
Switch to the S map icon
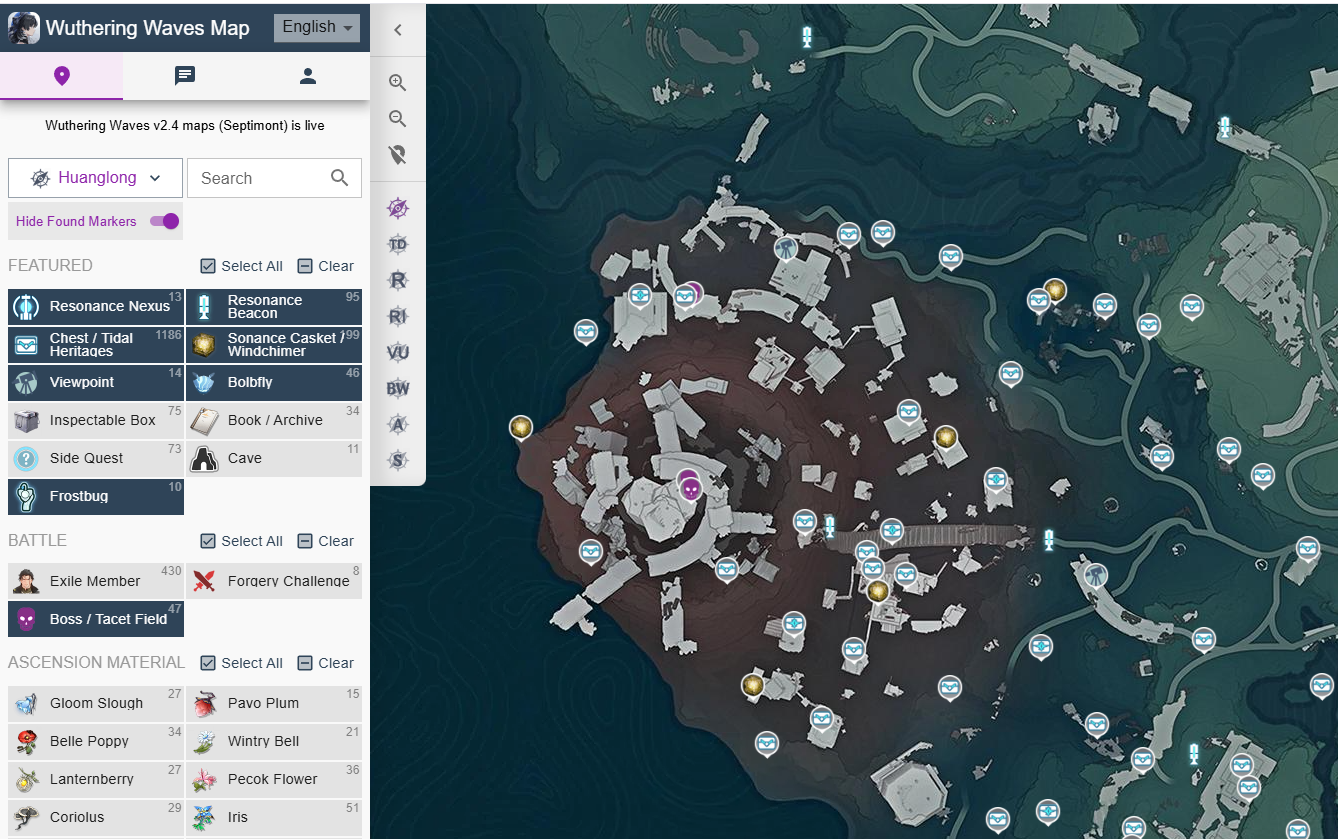point(398,460)
